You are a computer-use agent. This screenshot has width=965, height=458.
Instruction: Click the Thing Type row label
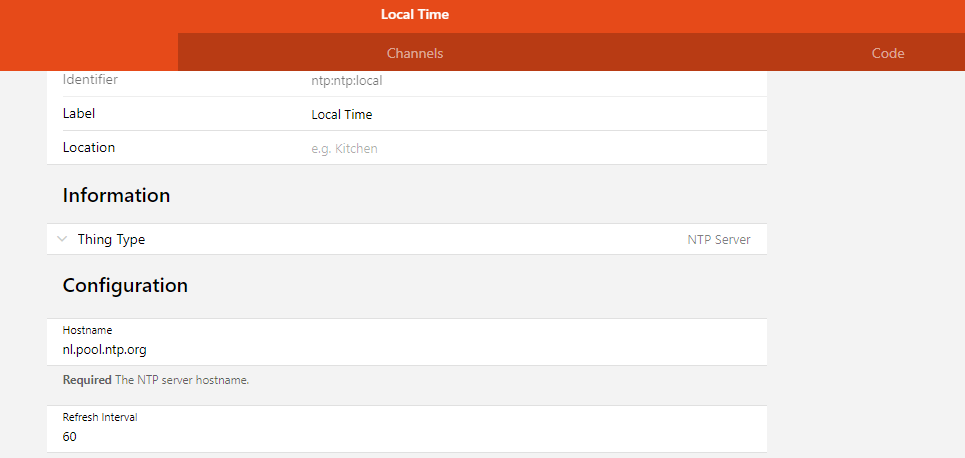(x=111, y=240)
